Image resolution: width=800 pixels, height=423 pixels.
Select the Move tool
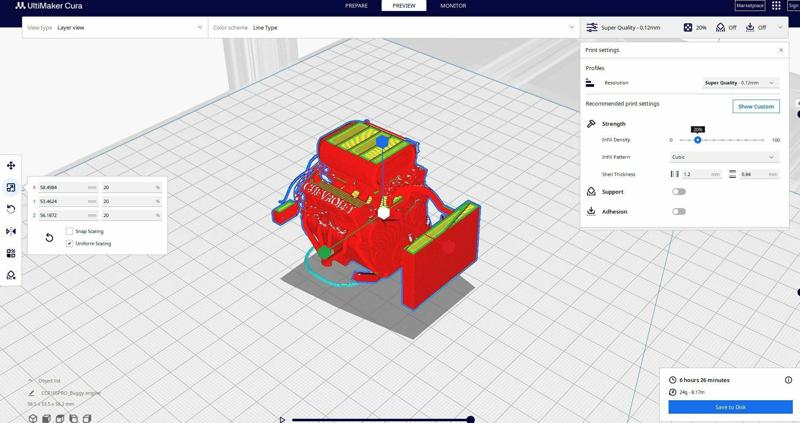click(11, 165)
